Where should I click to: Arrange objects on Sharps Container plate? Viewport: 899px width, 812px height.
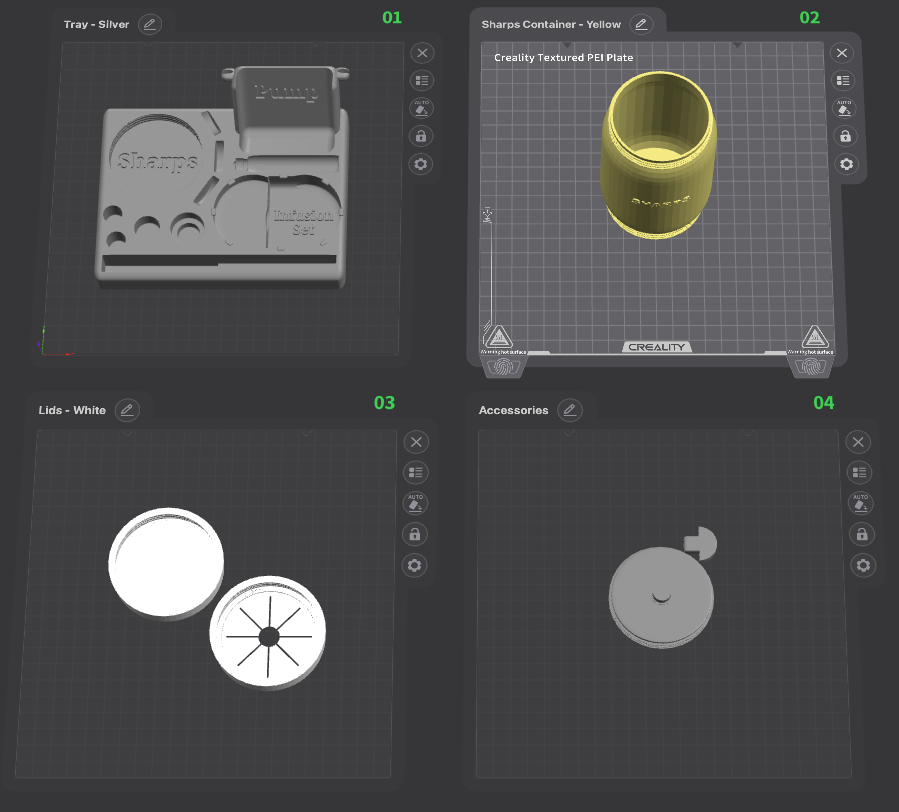844,81
